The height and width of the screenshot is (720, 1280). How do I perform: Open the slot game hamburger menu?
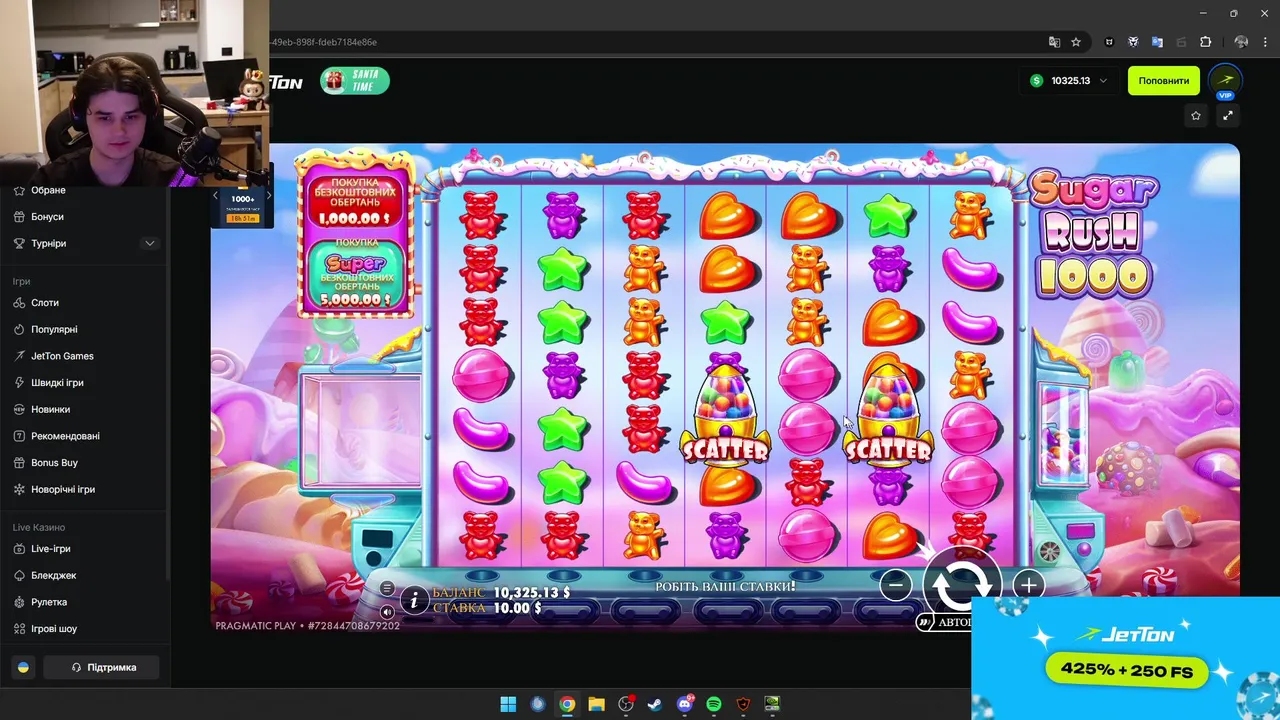(387, 588)
